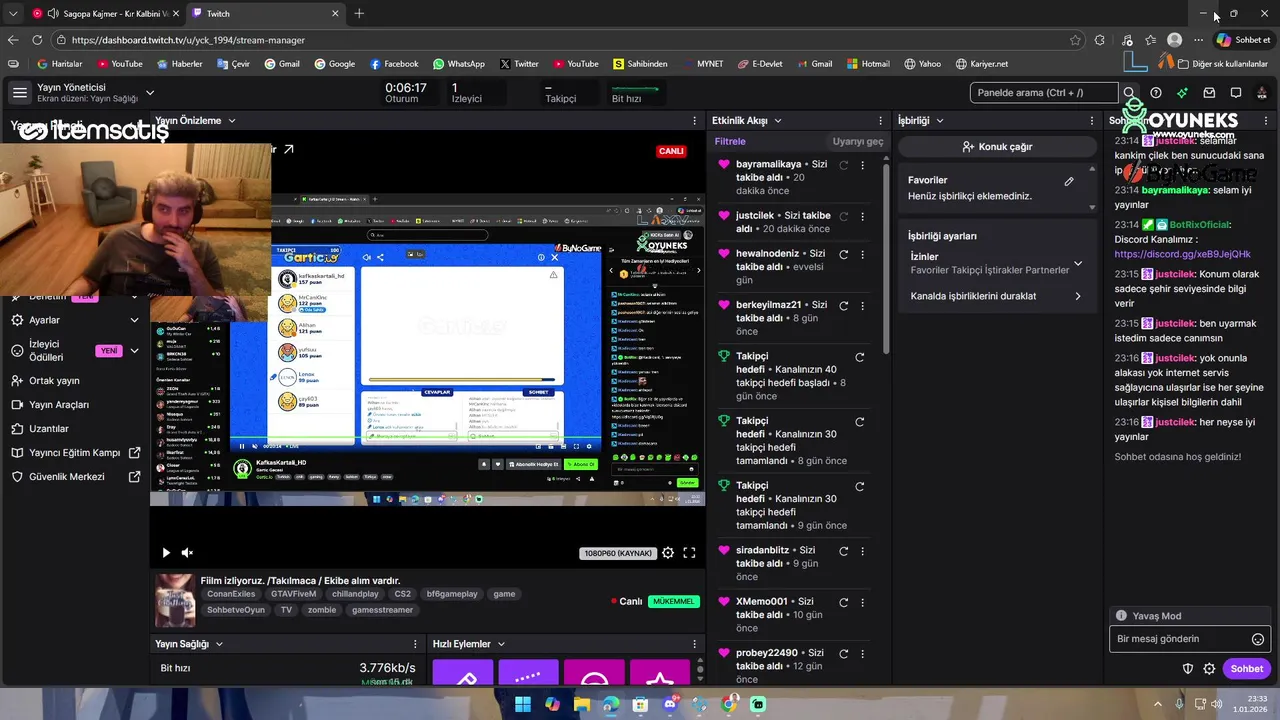Open Yayın Araçları in the sidebar
The image size is (1280, 720).
point(59,405)
